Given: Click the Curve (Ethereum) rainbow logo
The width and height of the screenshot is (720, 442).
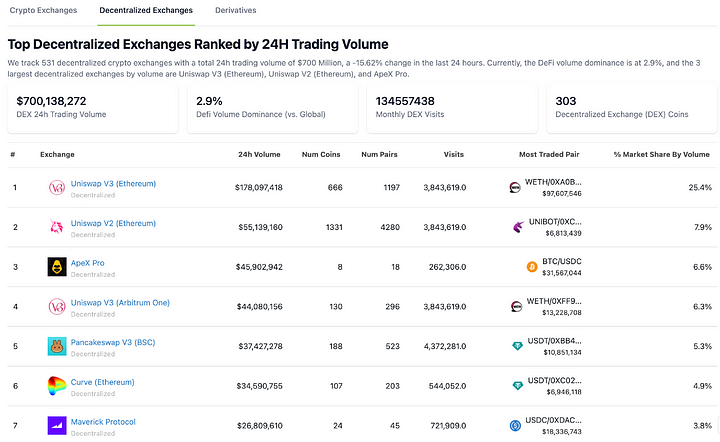Looking at the screenshot, I should pos(56,386).
